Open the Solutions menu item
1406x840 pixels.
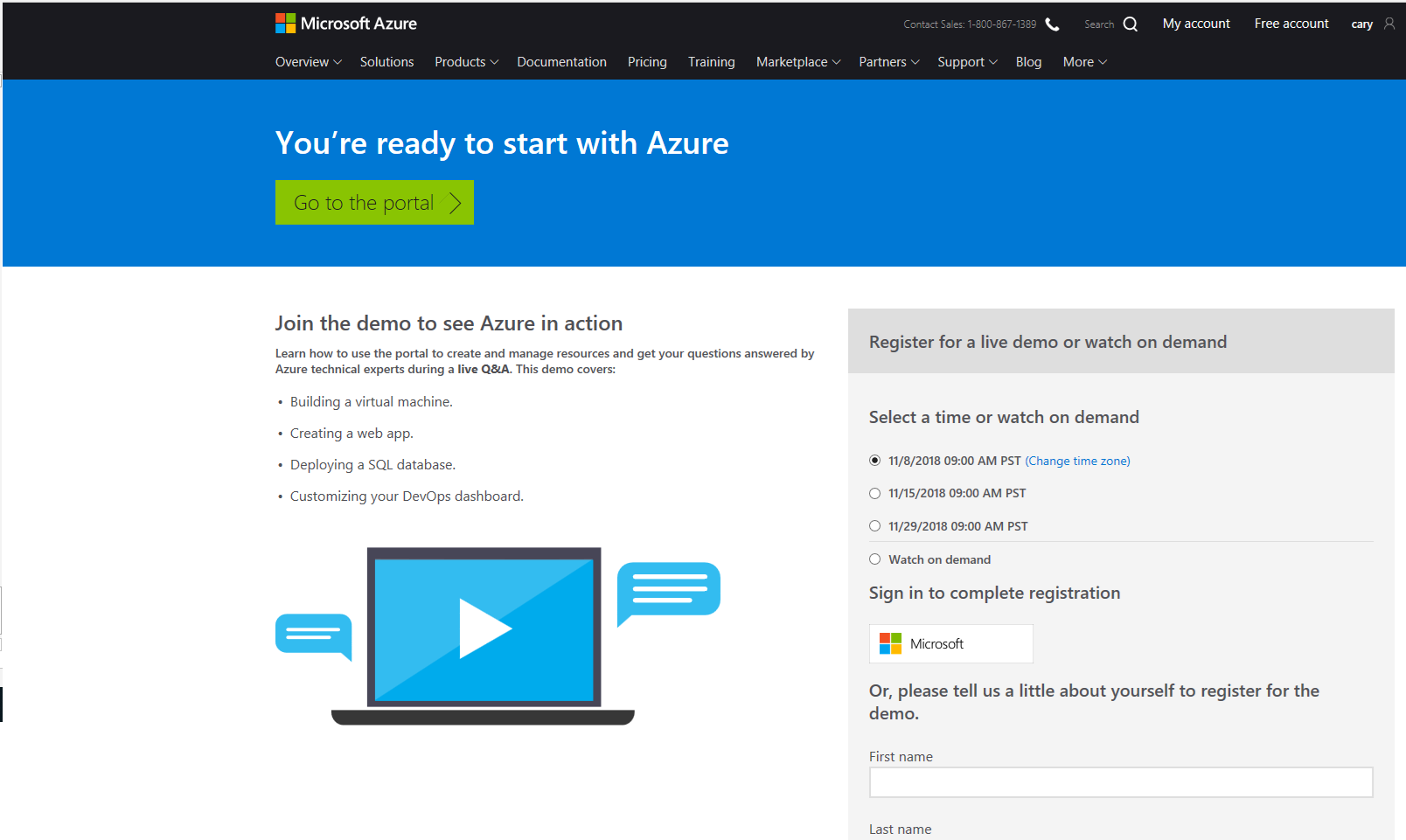click(x=386, y=62)
